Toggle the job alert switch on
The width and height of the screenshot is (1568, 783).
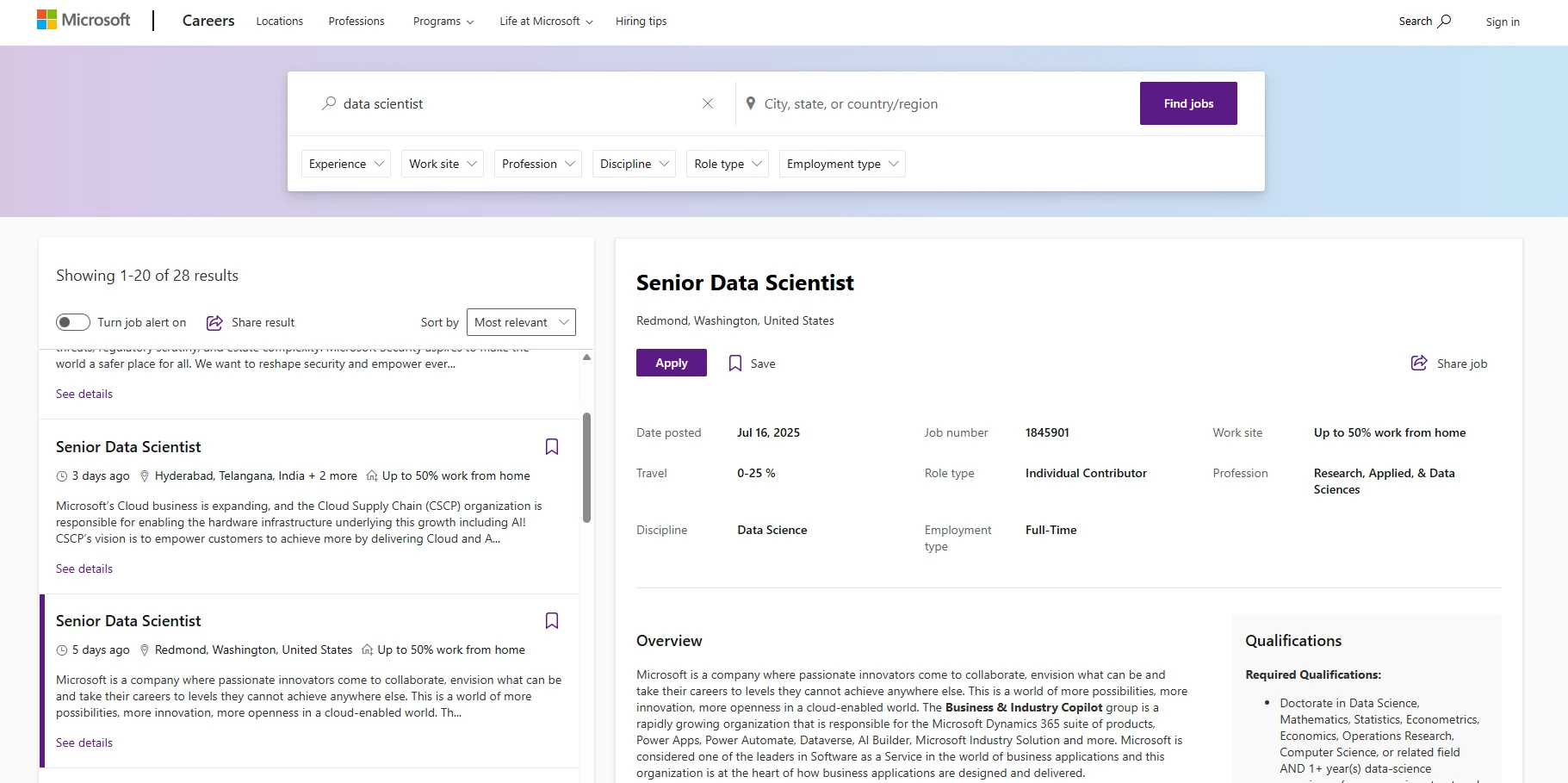[x=73, y=322]
